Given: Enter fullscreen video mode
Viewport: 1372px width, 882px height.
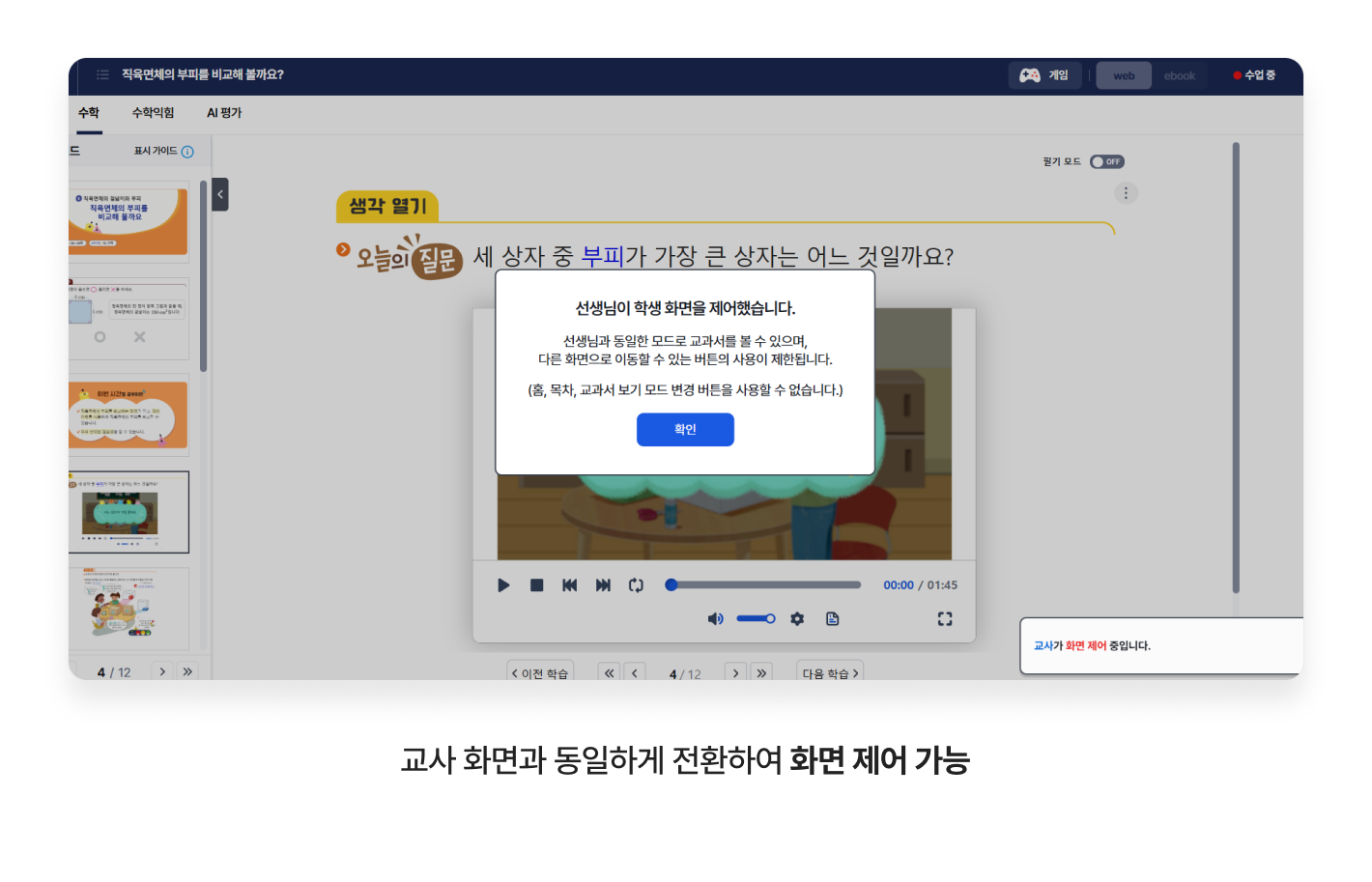Looking at the screenshot, I should pyautogui.click(x=945, y=619).
